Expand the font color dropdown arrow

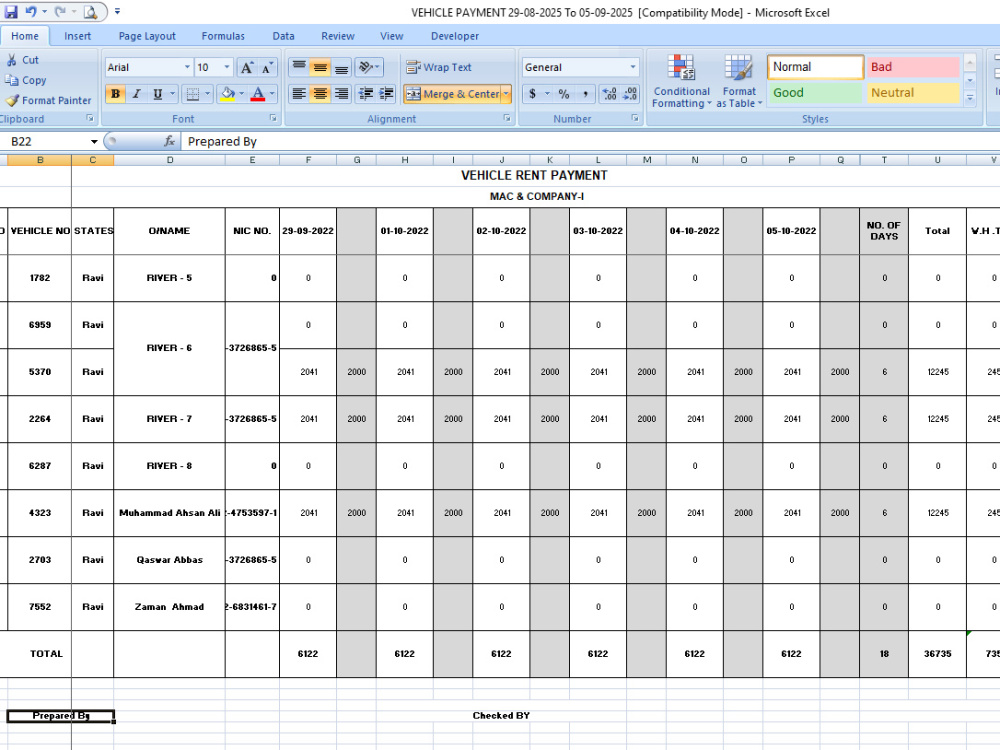(272, 94)
